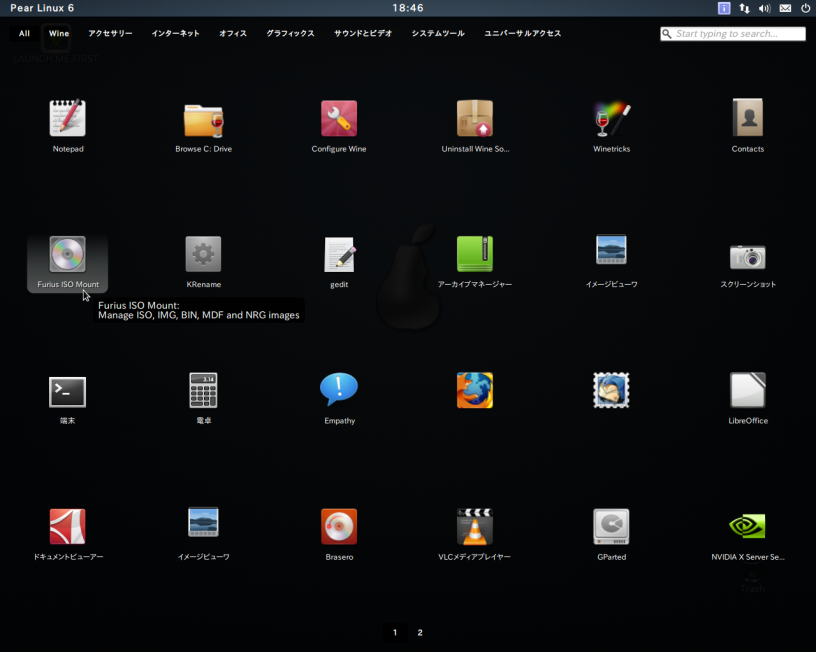The height and width of the screenshot is (652, 816).
Task: Click the application search field
Action: [733, 34]
